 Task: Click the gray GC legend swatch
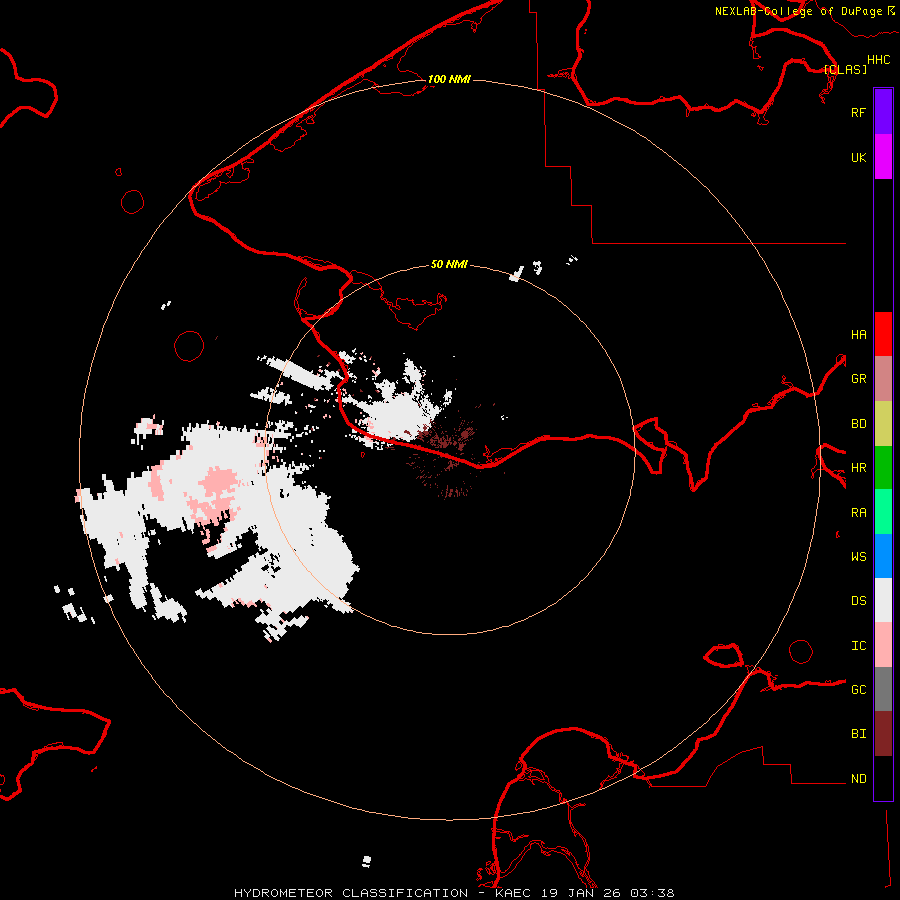tap(883, 689)
